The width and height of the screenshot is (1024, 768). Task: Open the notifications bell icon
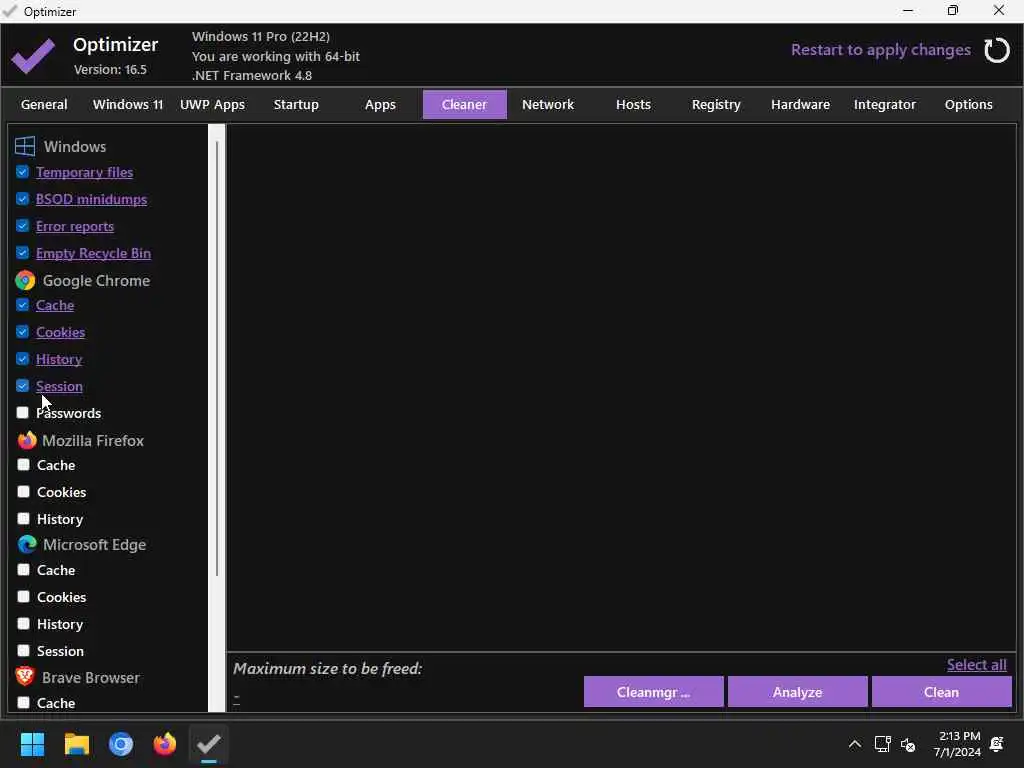[x=997, y=744]
